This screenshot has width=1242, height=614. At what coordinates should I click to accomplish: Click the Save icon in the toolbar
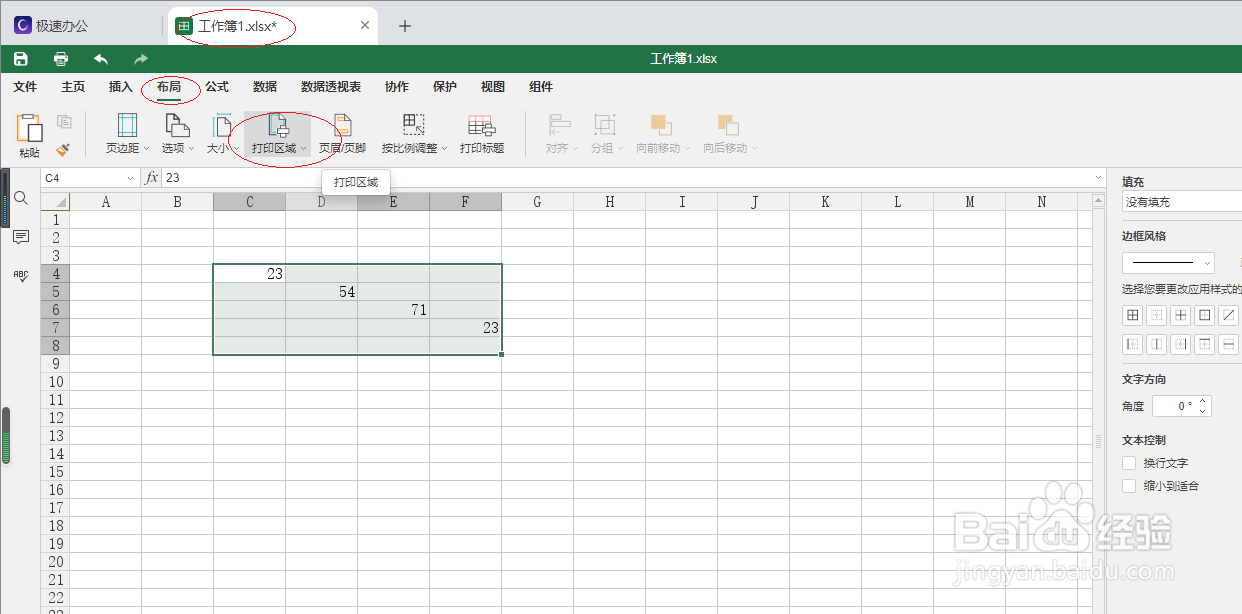(x=21, y=58)
